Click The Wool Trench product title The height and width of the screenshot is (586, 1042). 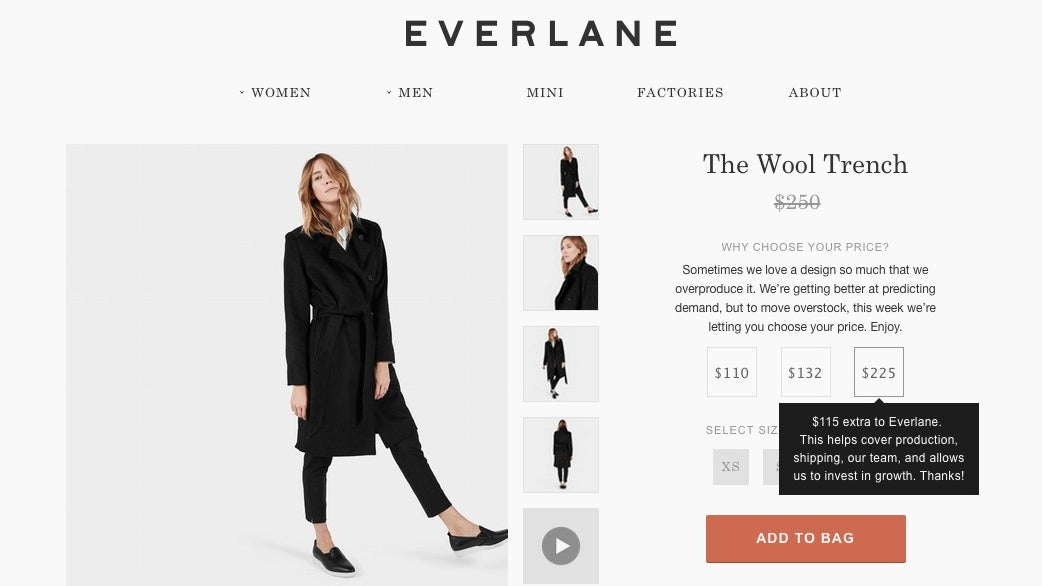click(x=805, y=164)
